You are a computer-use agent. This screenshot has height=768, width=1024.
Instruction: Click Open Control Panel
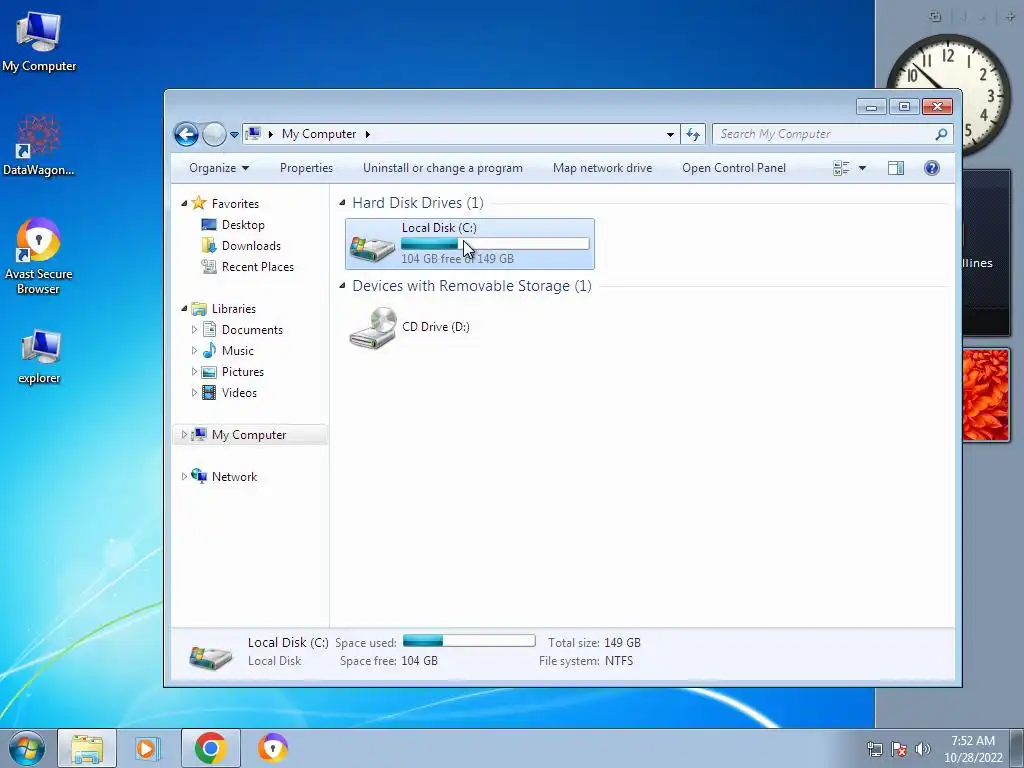point(734,168)
